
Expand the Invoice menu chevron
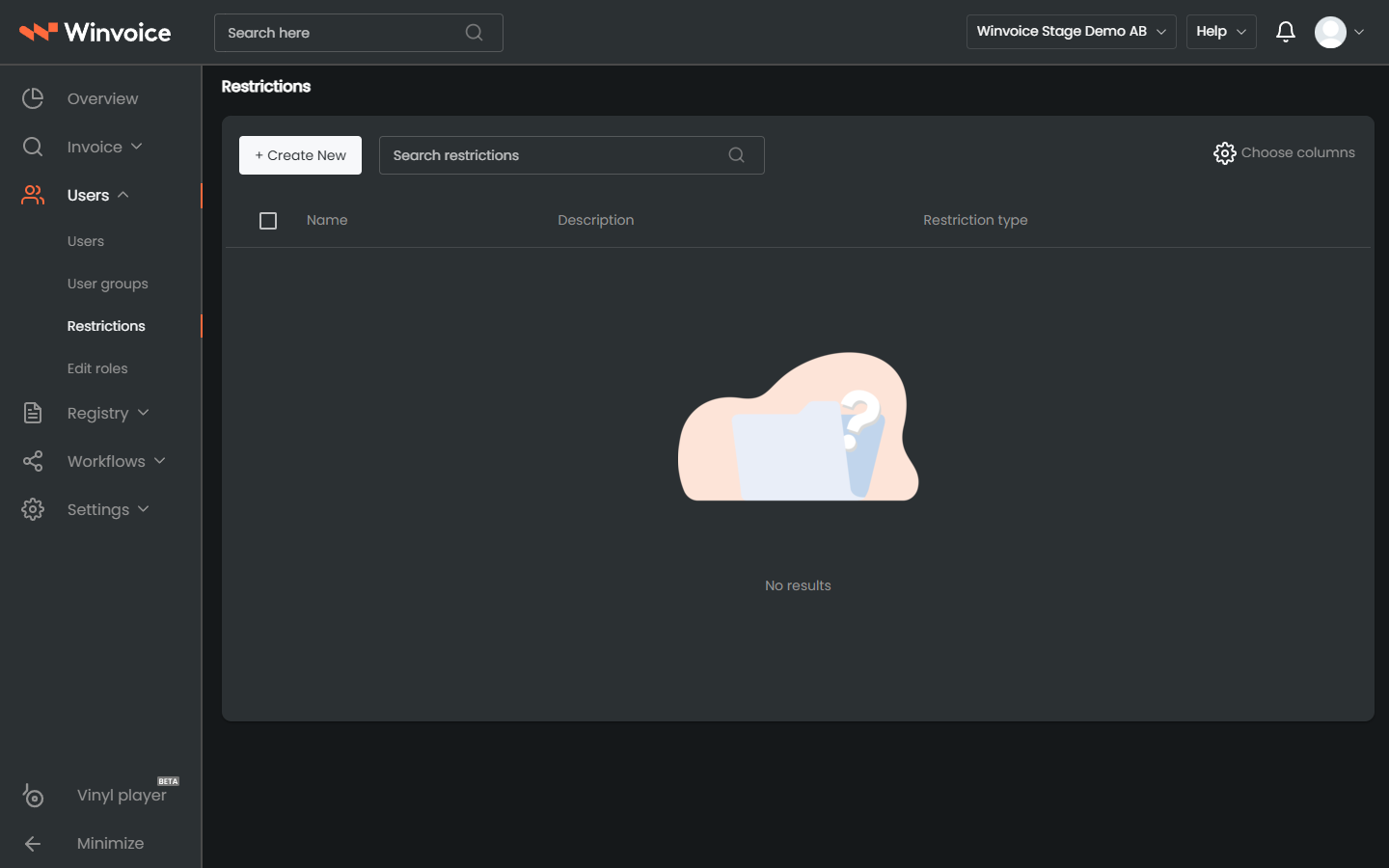(x=136, y=147)
